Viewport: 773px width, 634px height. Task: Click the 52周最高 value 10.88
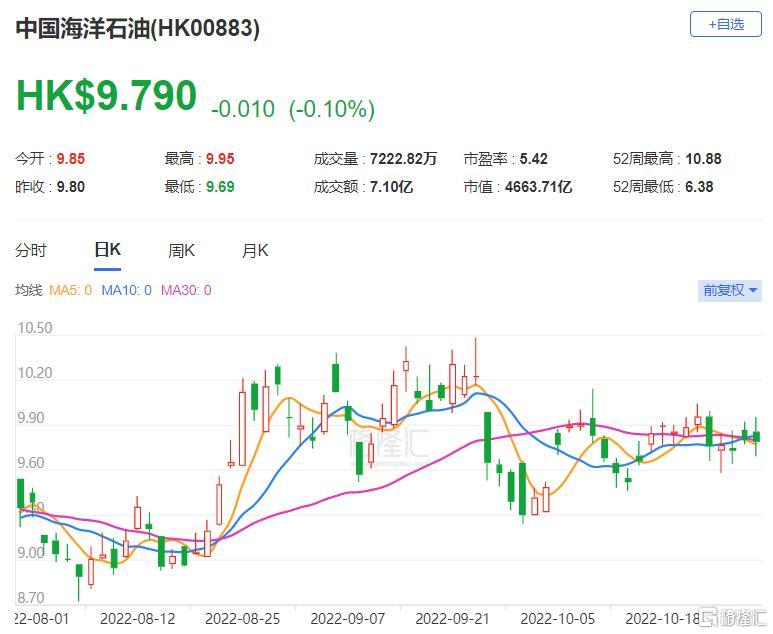pos(703,159)
